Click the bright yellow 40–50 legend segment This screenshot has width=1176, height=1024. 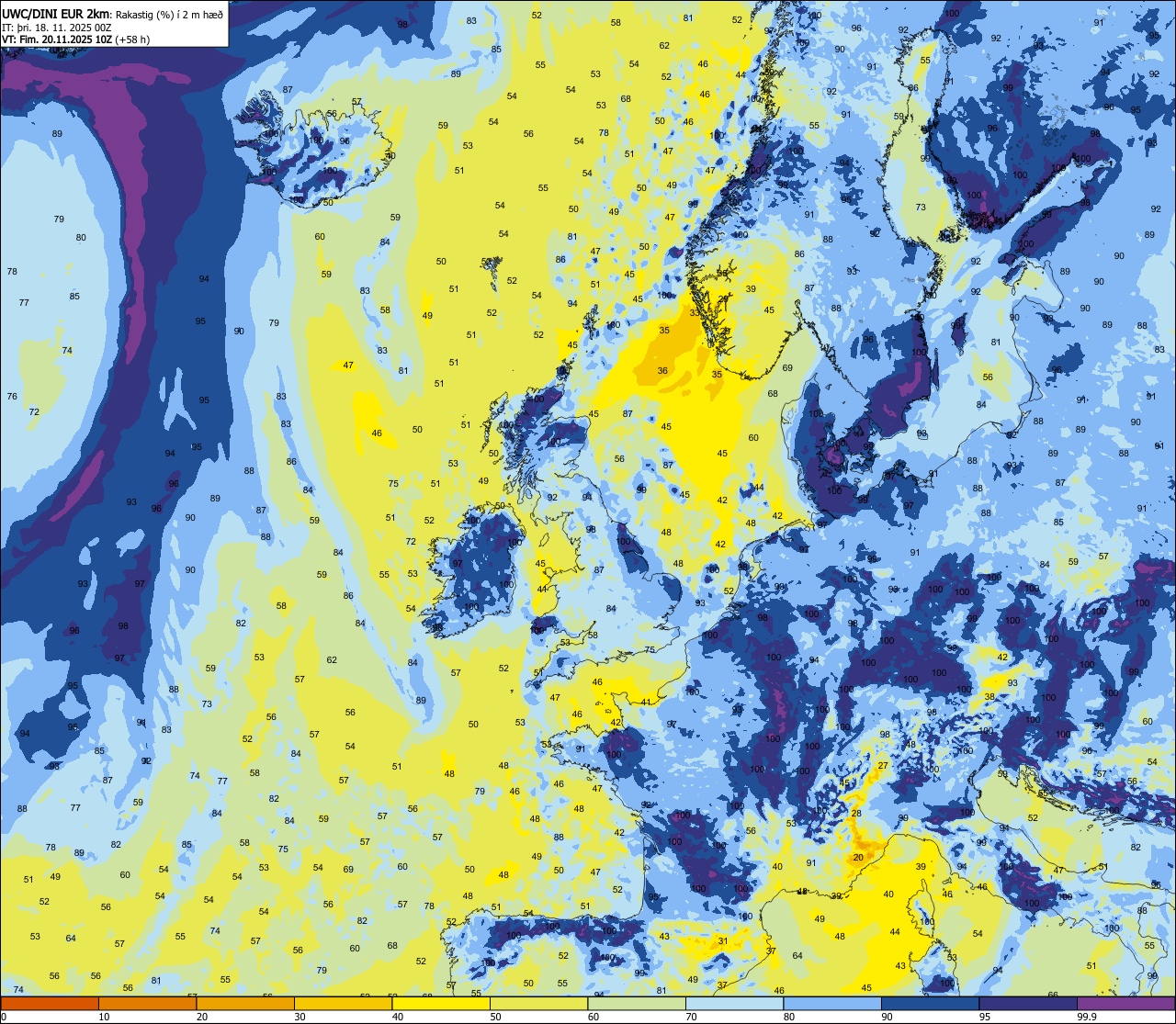(x=441, y=1003)
